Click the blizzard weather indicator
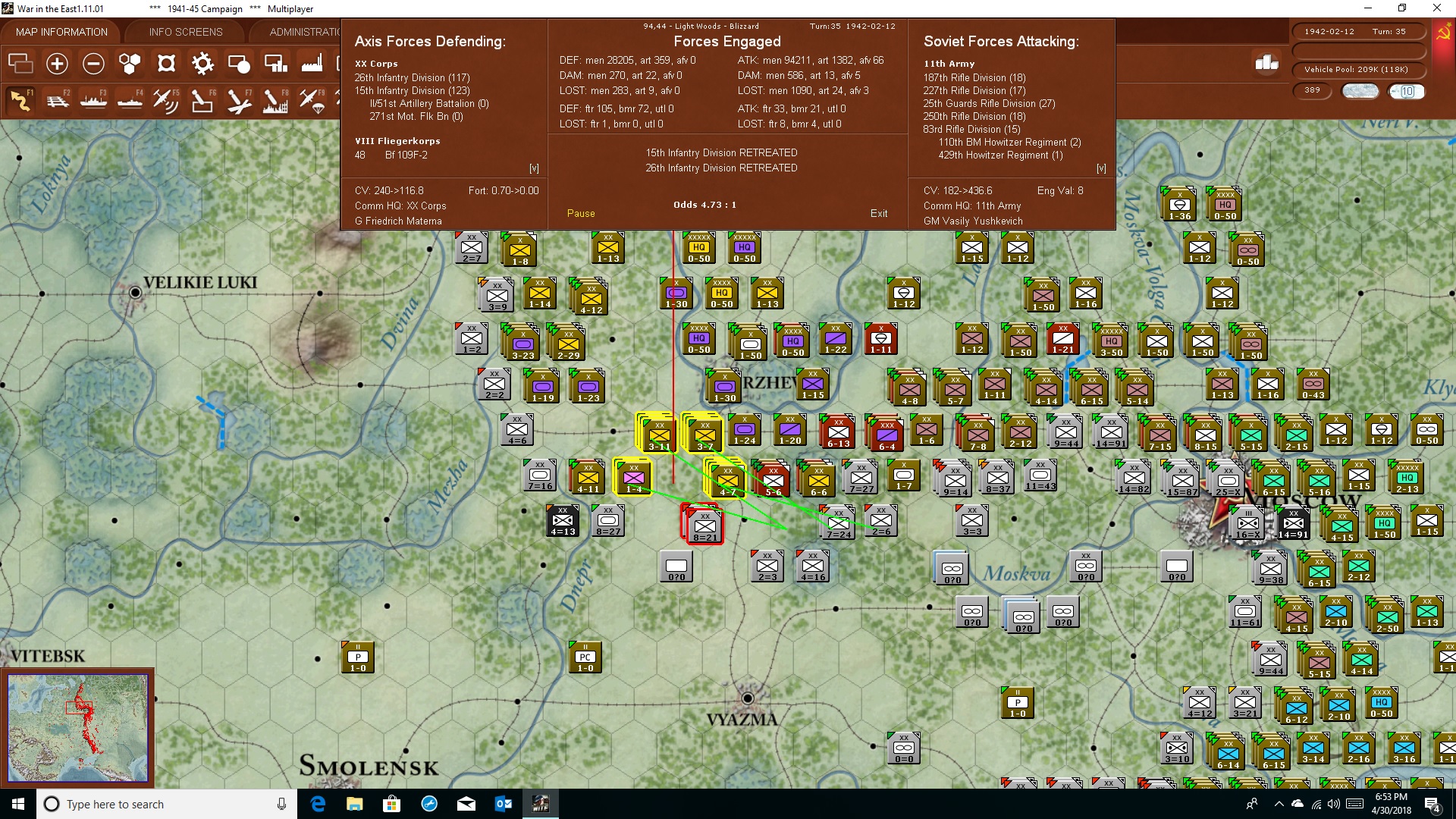The width and height of the screenshot is (1456, 819). 1360,92
